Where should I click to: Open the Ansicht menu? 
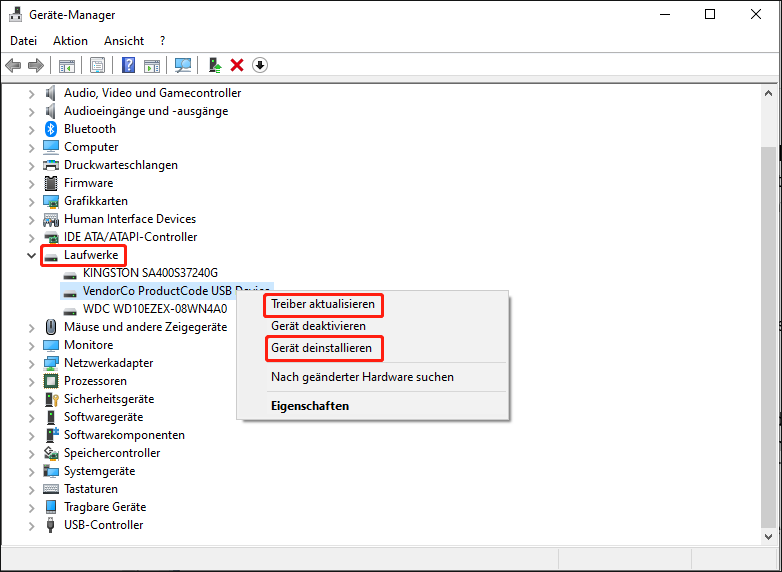124,41
